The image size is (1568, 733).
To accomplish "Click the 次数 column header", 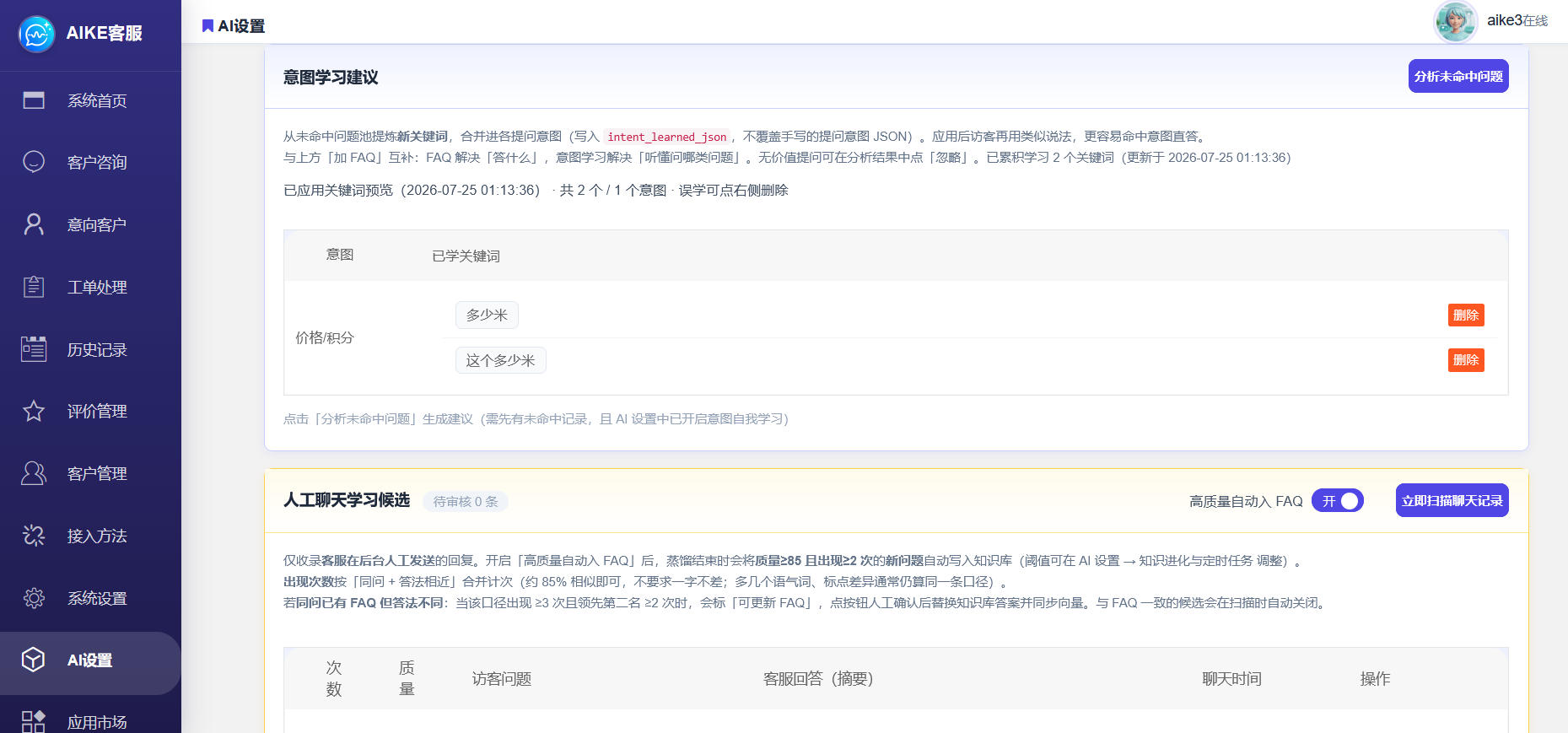I will pos(334,678).
